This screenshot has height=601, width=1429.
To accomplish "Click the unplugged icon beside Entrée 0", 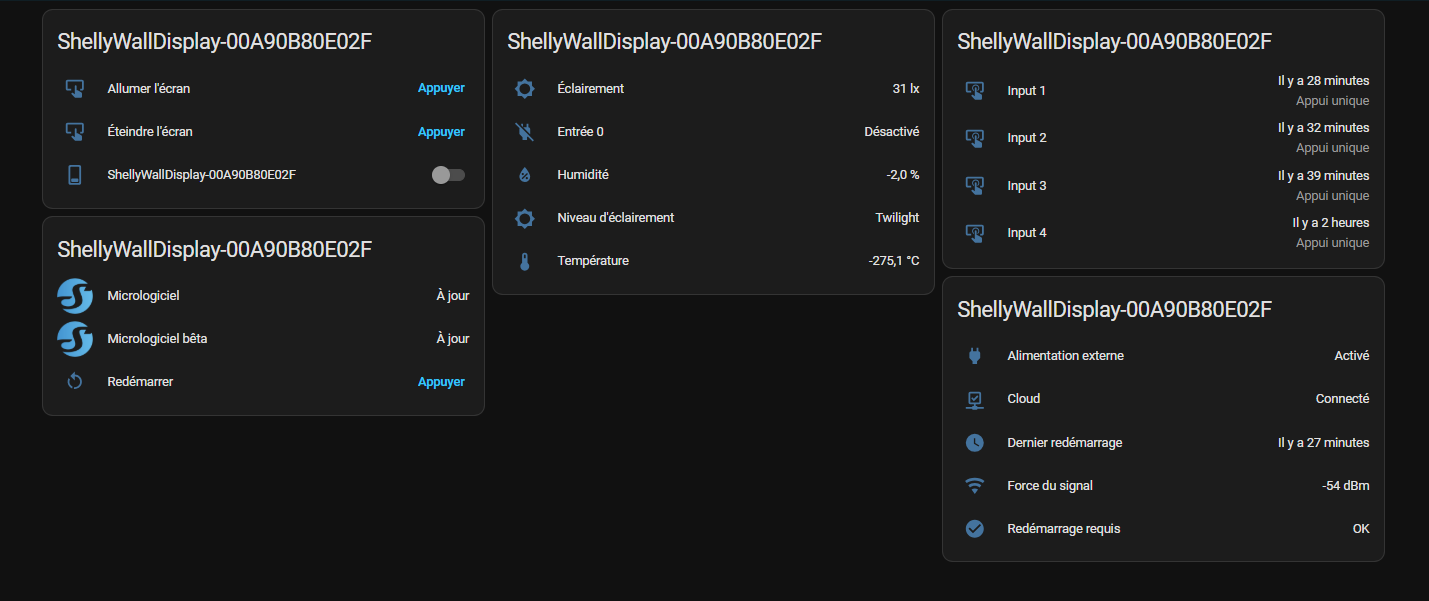I will [x=524, y=131].
